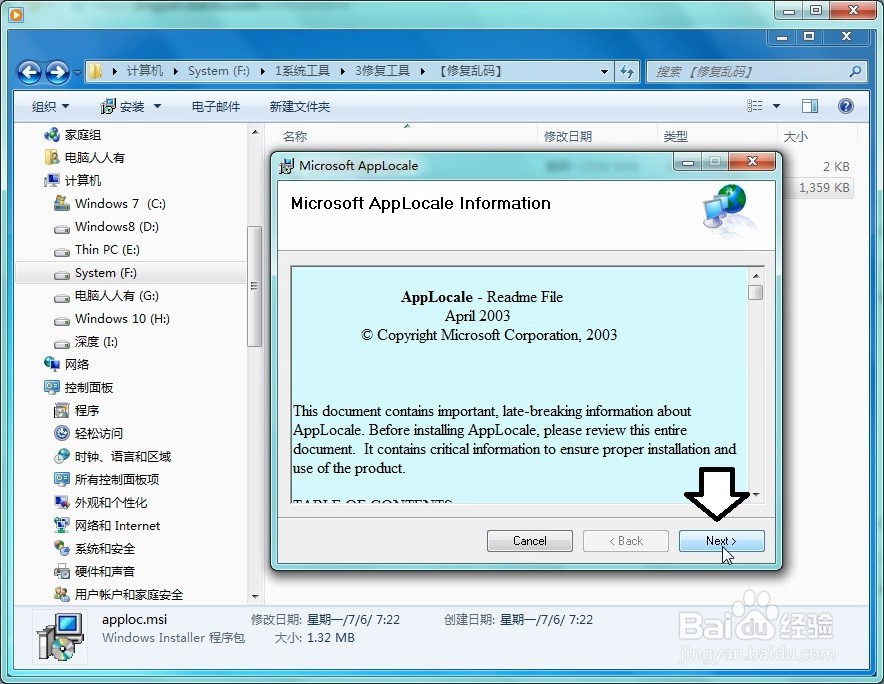
Task: Click 1系统工具 breadcrumb segment
Action: pyautogui.click(x=302, y=71)
